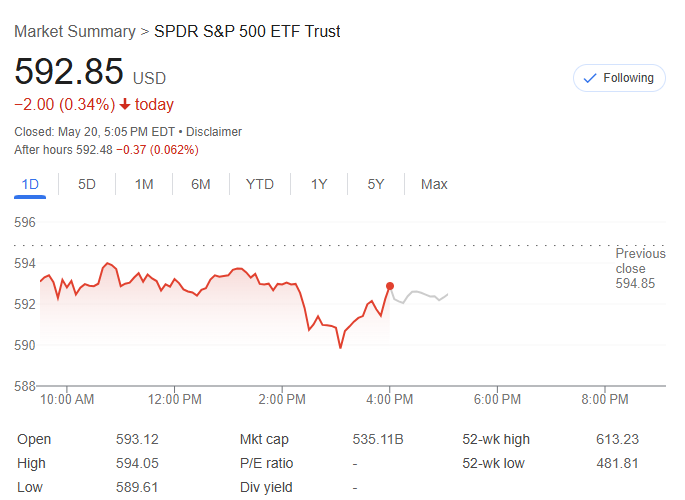Show the 1M chart range

(x=144, y=184)
